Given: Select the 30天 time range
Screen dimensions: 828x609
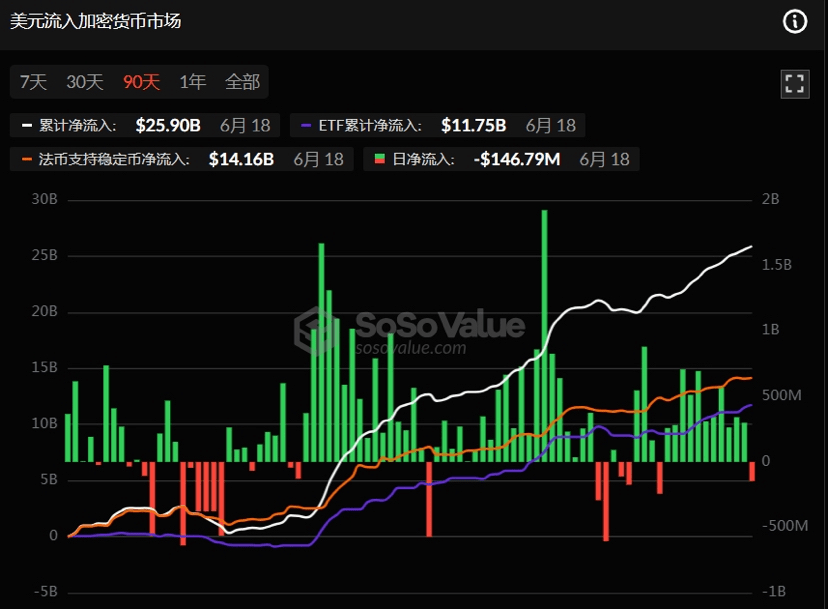Looking at the screenshot, I should pos(84,82).
